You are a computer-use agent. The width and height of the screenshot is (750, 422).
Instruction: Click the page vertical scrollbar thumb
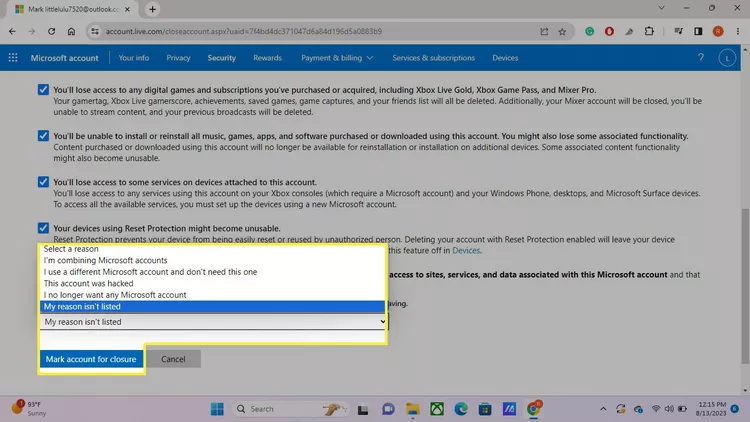pos(745,286)
